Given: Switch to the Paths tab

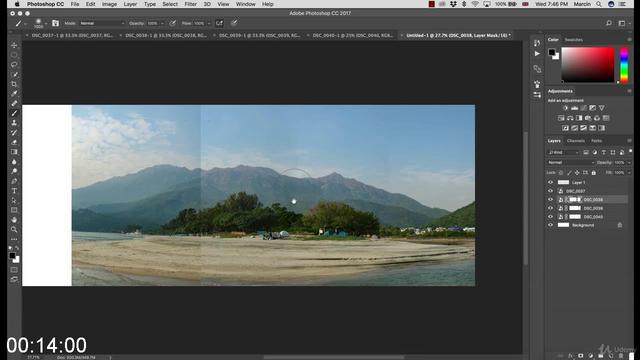Looking at the screenshot, I should coord(596,141).
